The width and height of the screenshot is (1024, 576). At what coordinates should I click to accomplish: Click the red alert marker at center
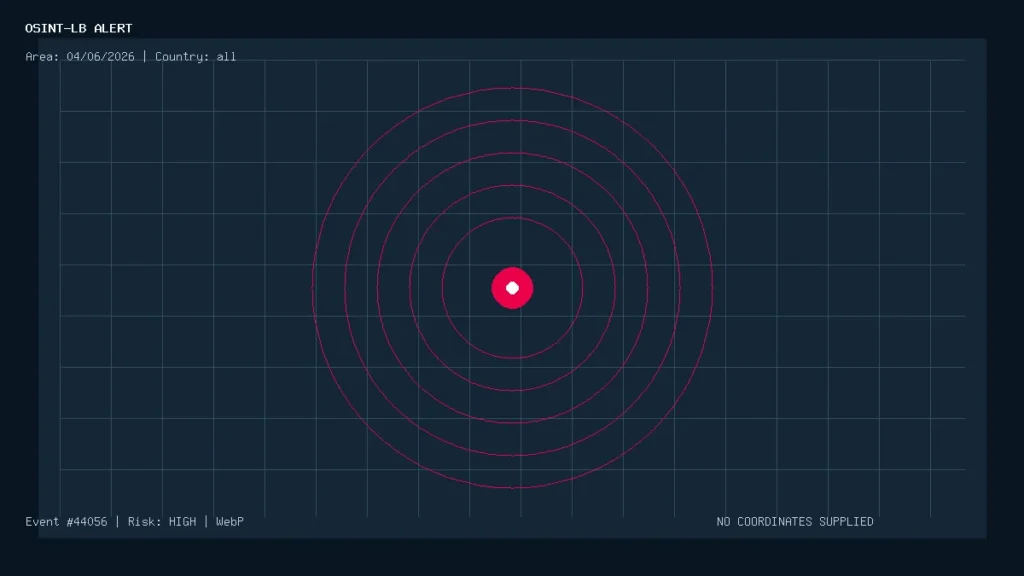[512, 288]
